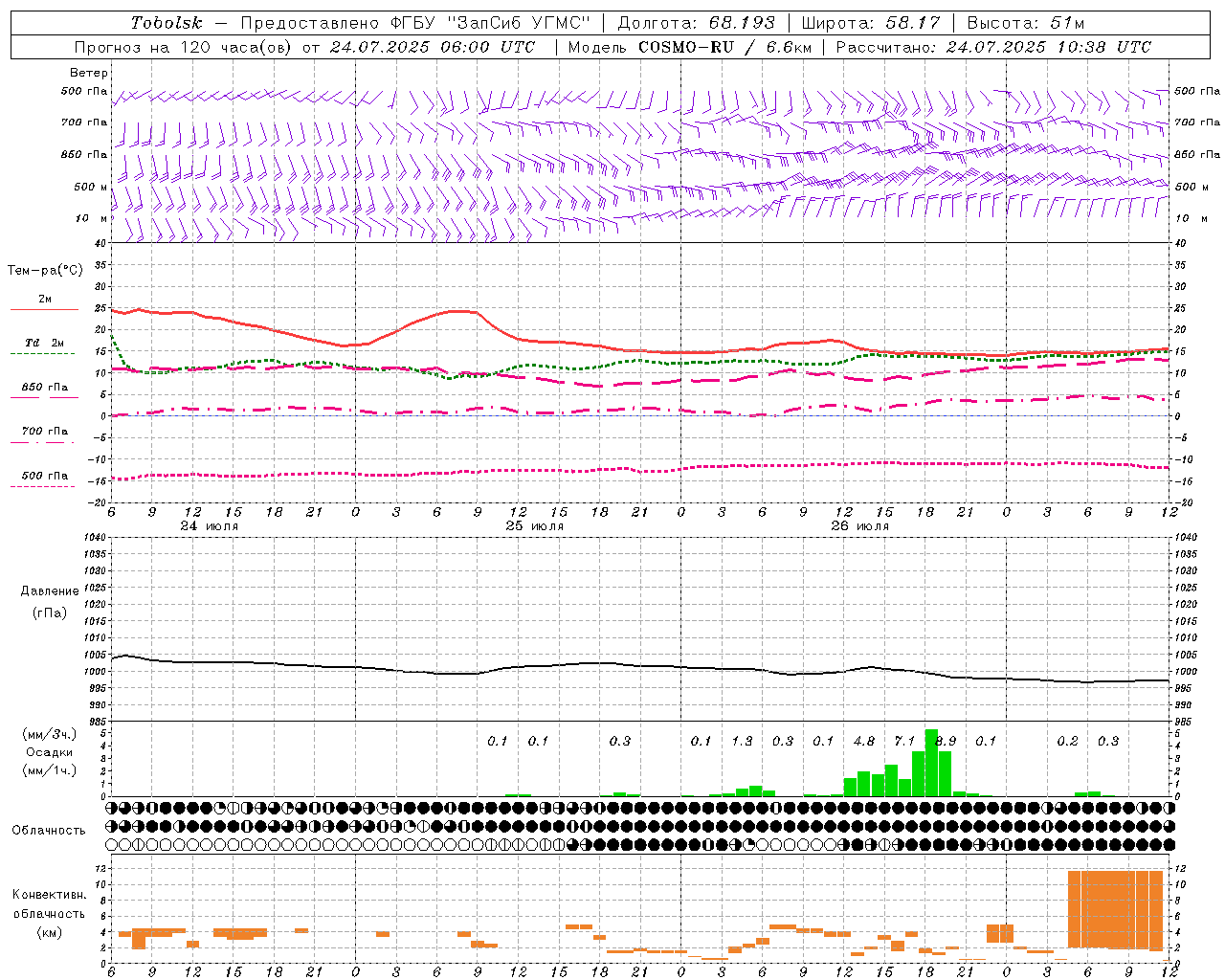Click the large orange convective cloud block
The width and height of the screenshot is (1225, 980).
1115,909
